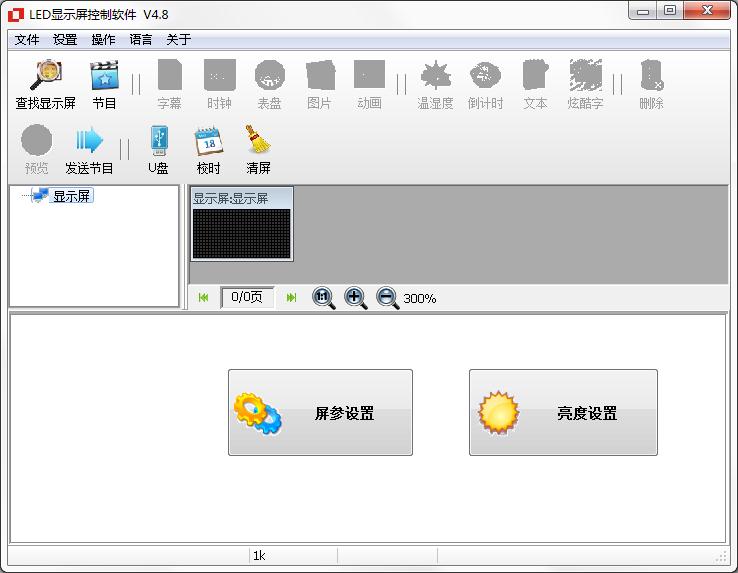This screenshot has height=573, width=738.
Task: Select the 显示屏 LED preview thumbnail
Action: point(241,232)
